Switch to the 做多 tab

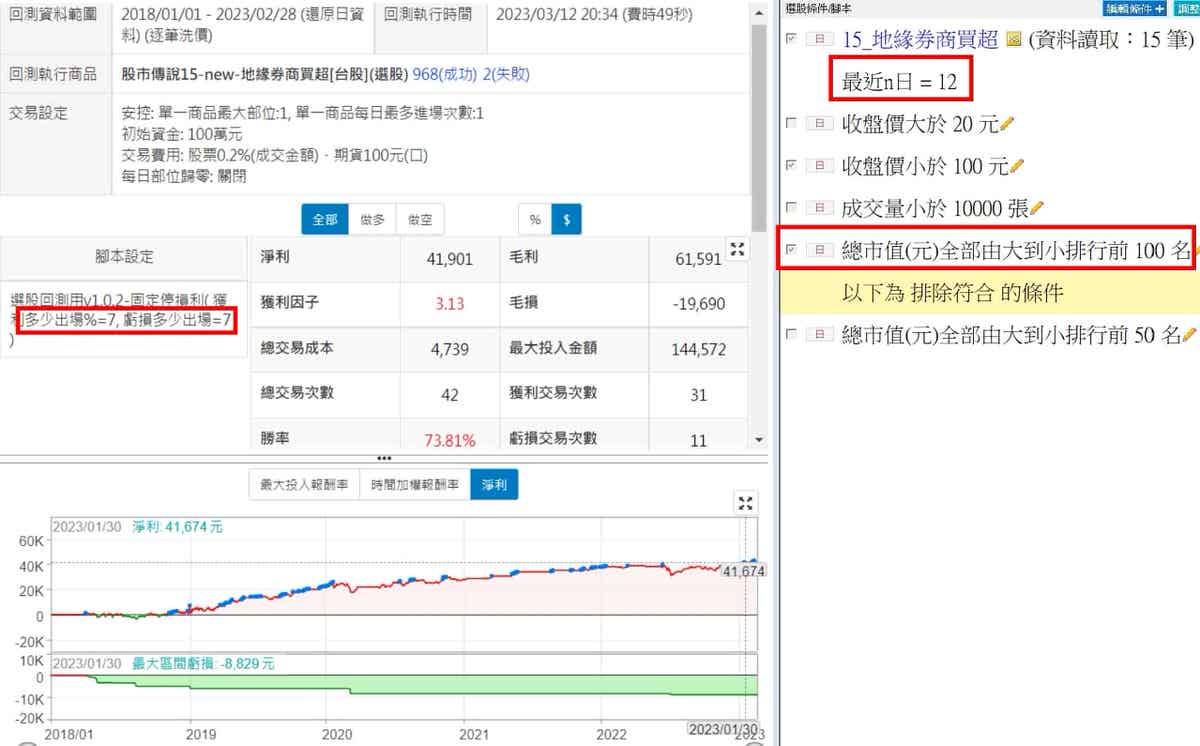click(372, 219)
